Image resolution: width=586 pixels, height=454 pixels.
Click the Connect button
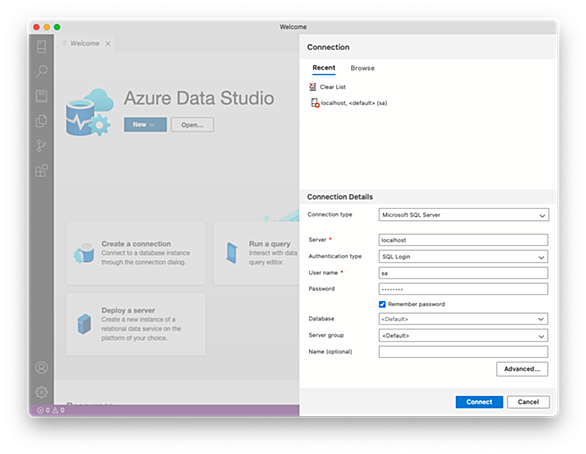pos(479,402)
